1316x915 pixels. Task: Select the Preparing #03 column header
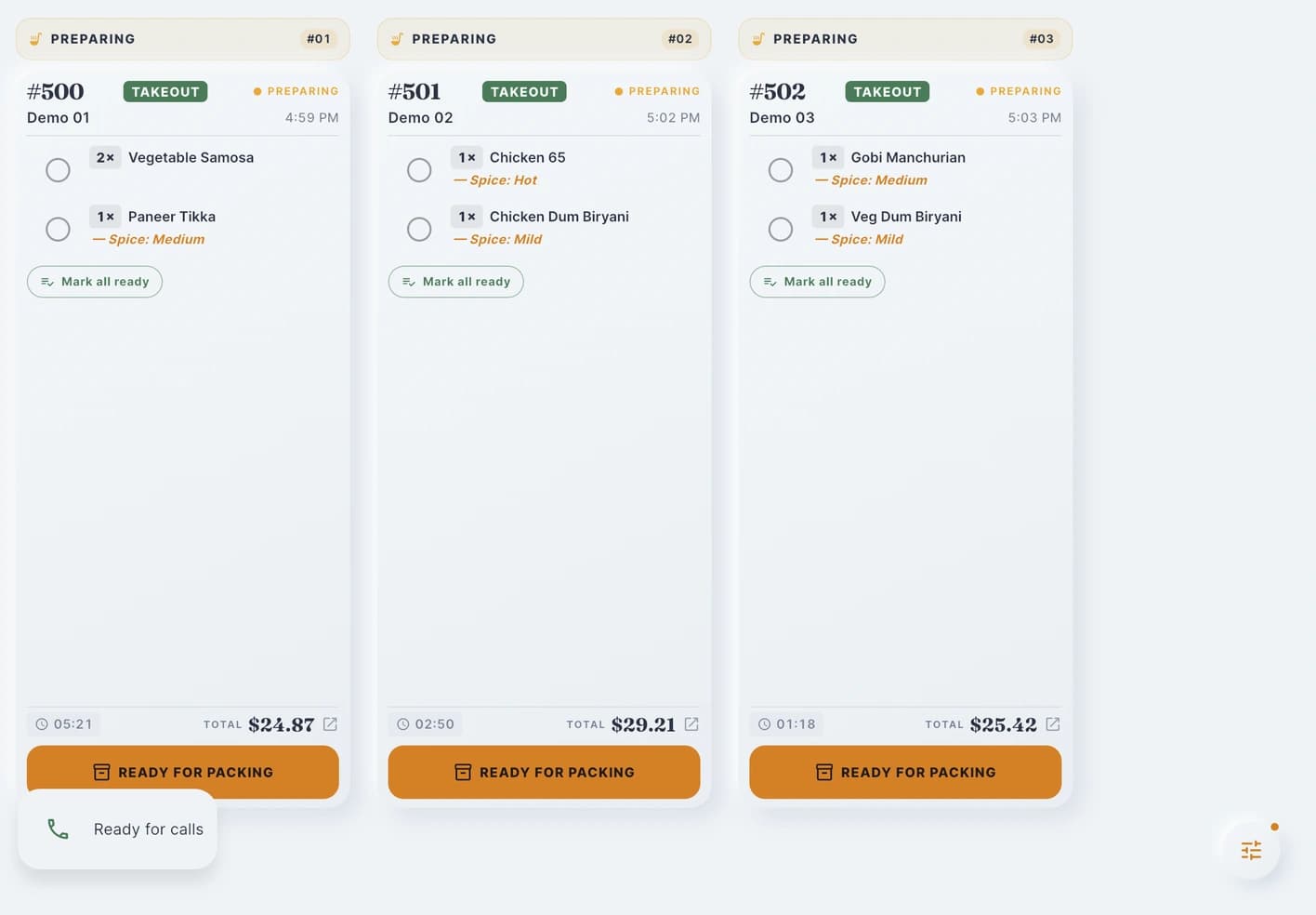[905, 39]
